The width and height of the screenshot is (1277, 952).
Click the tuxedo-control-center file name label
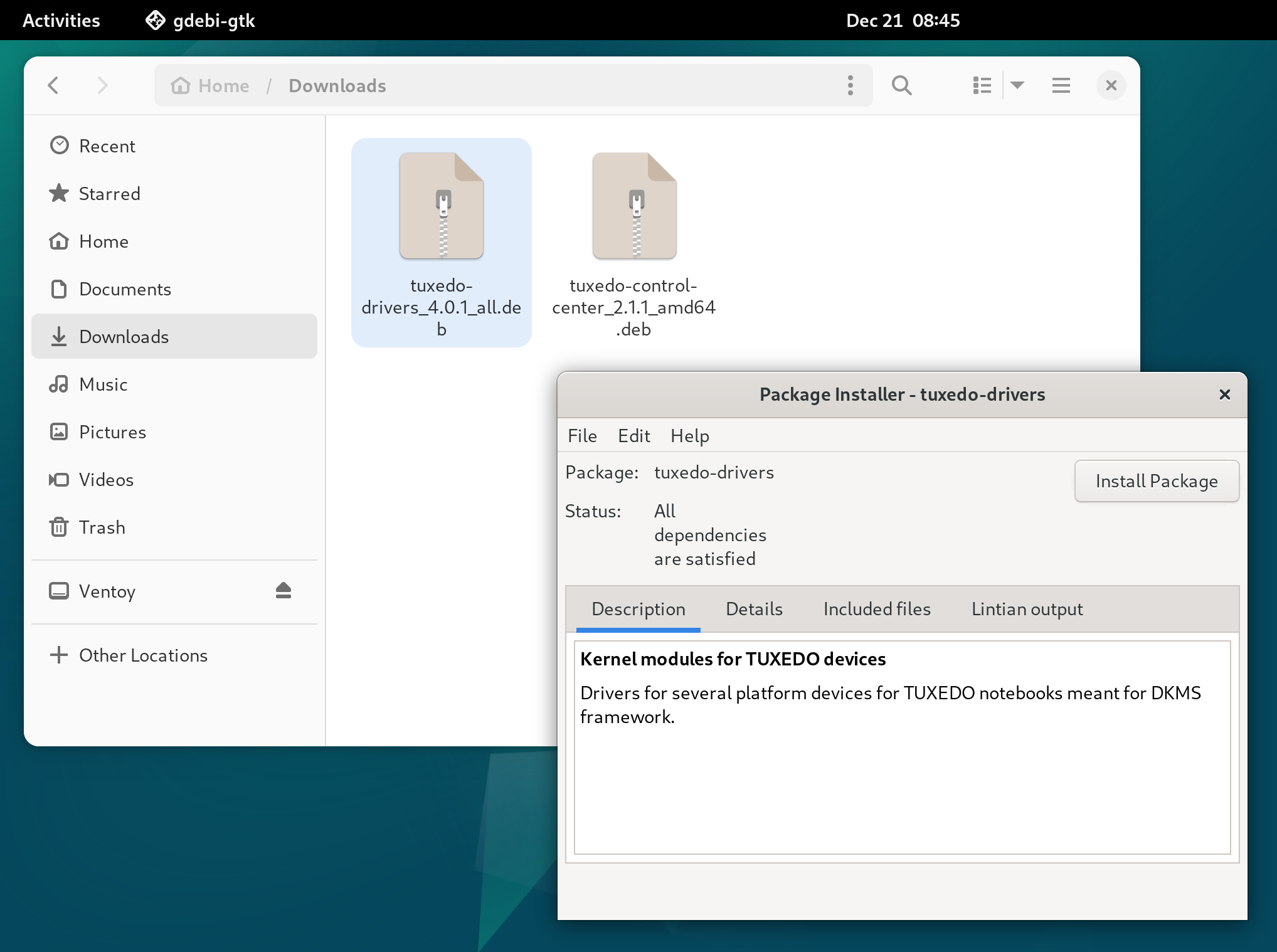[633, 307]
